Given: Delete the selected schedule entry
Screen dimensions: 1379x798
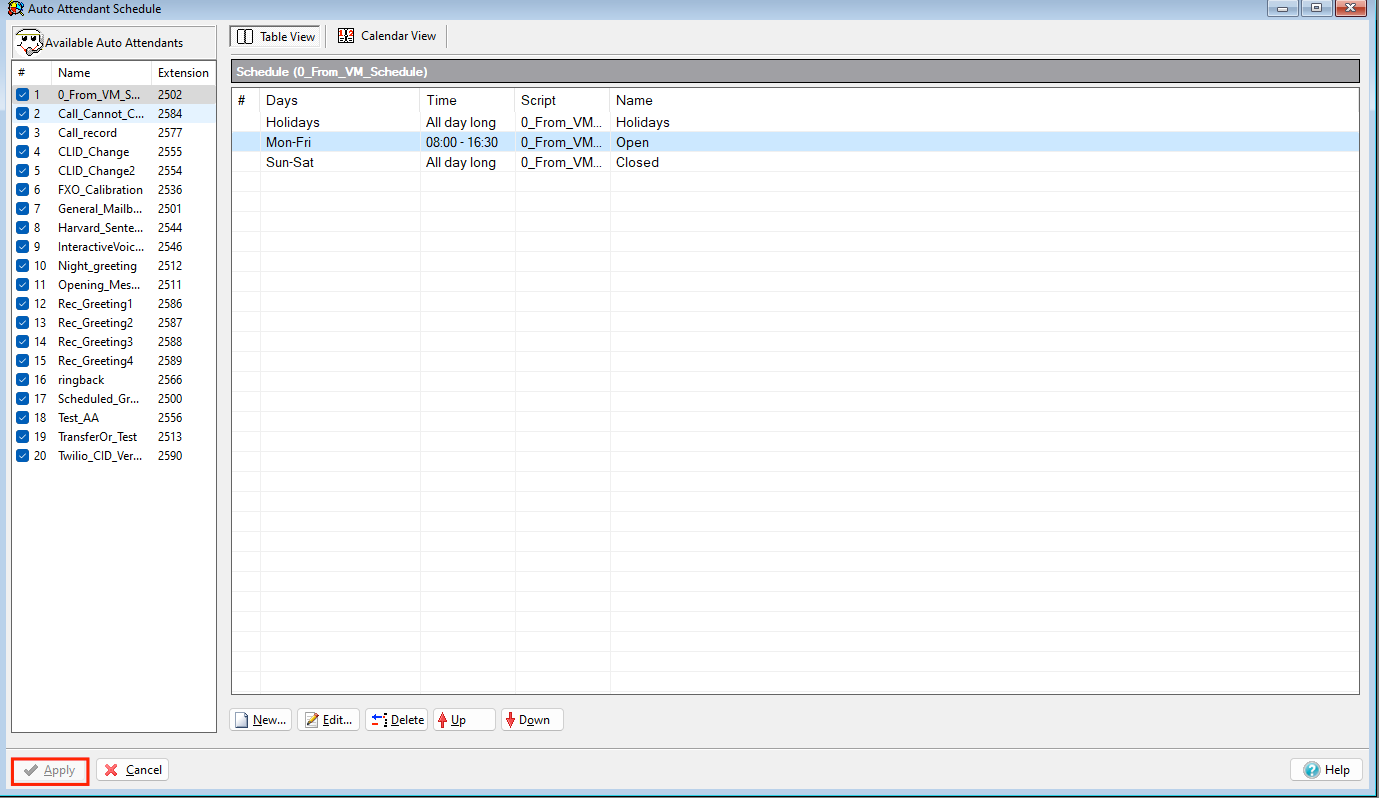Looking at the screenshot, I should click(x=396, y=720).
